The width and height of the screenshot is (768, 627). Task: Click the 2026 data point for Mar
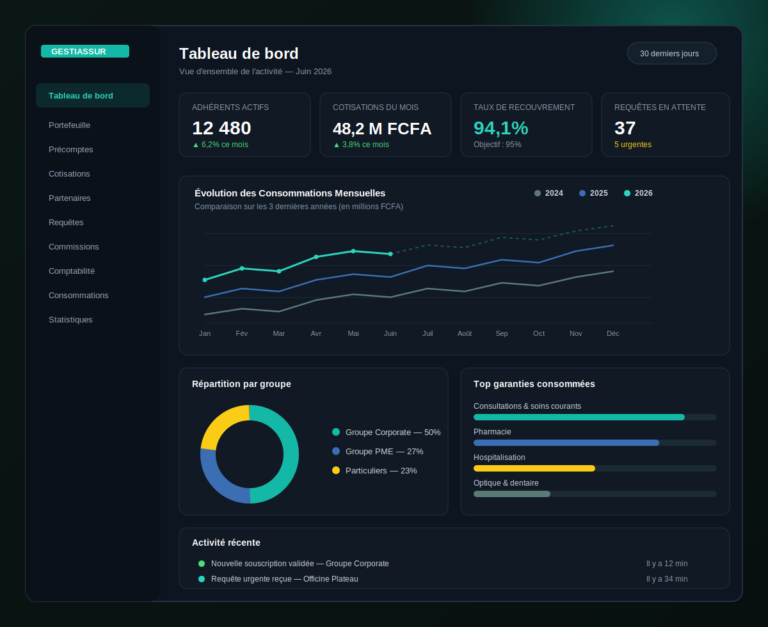coord(279,271)
